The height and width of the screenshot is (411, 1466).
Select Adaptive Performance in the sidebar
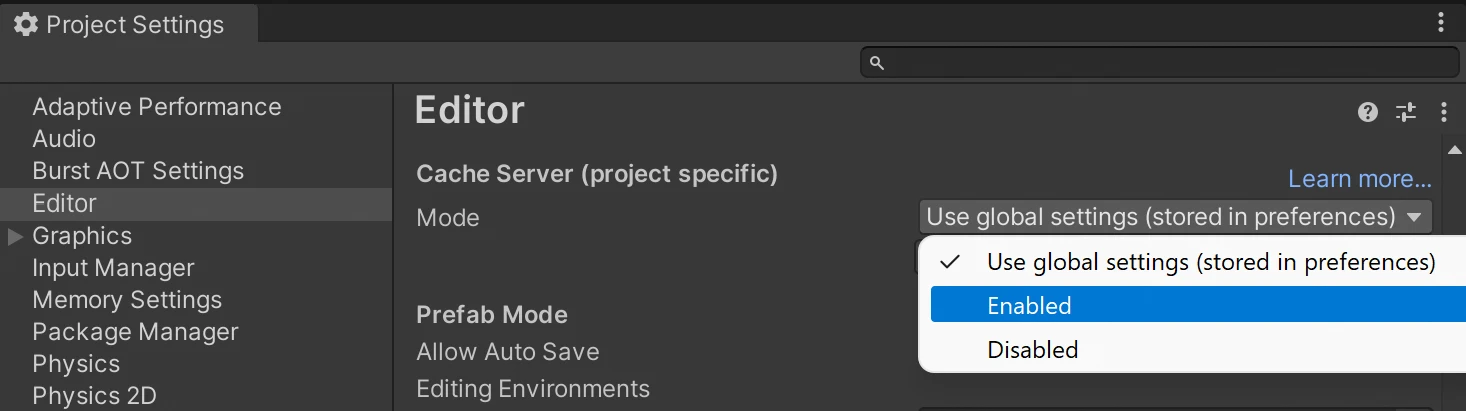click(156, 107)
